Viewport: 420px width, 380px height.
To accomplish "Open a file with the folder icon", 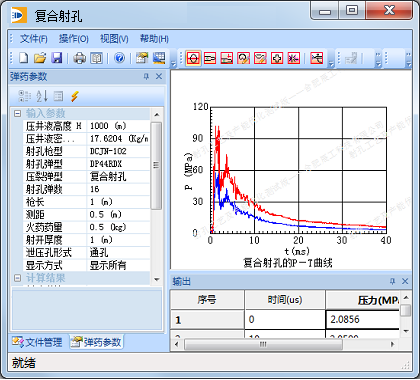I will click(x=40, y=58).
